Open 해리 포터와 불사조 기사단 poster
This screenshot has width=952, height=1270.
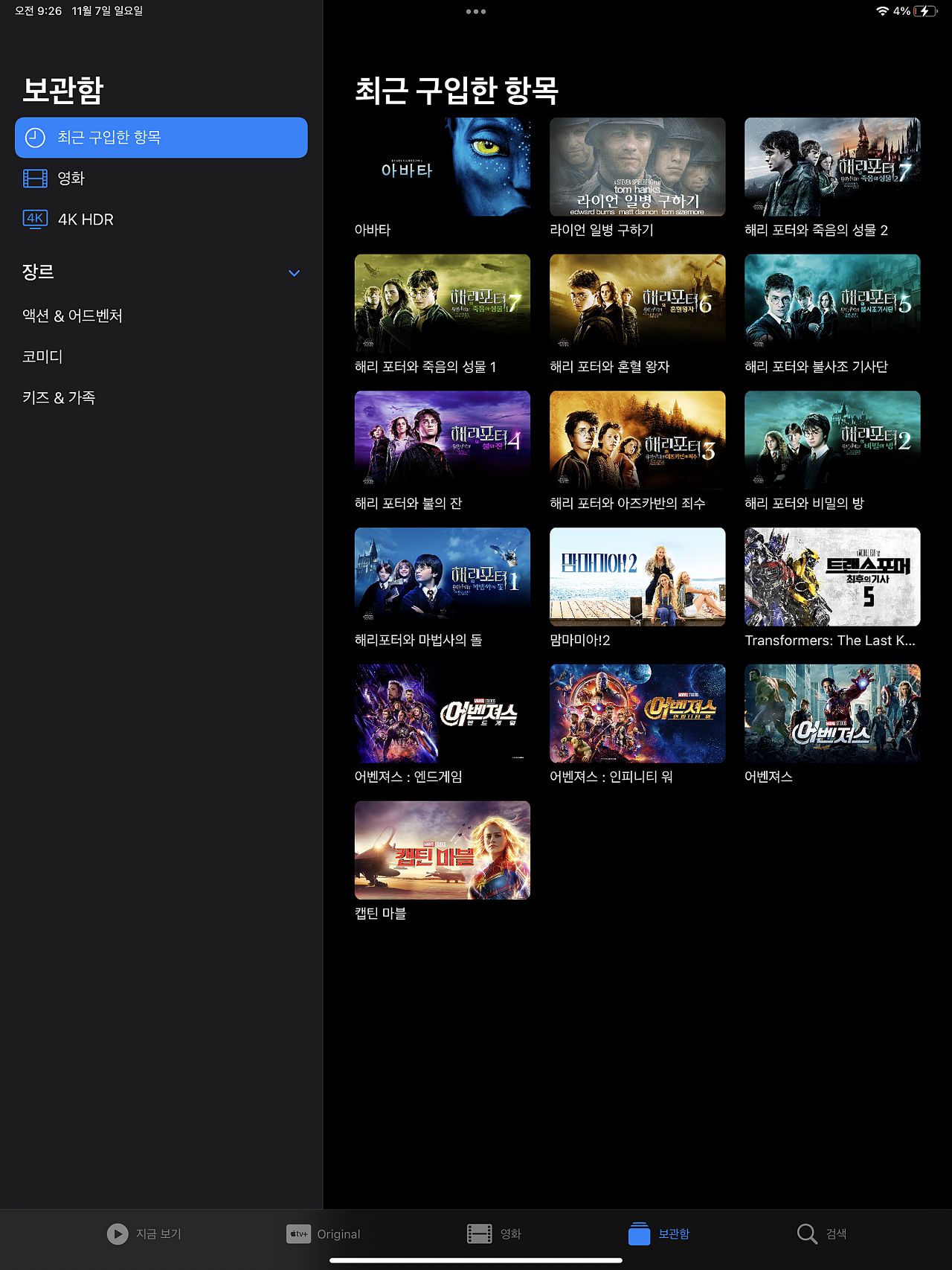(x=832, y=304)
